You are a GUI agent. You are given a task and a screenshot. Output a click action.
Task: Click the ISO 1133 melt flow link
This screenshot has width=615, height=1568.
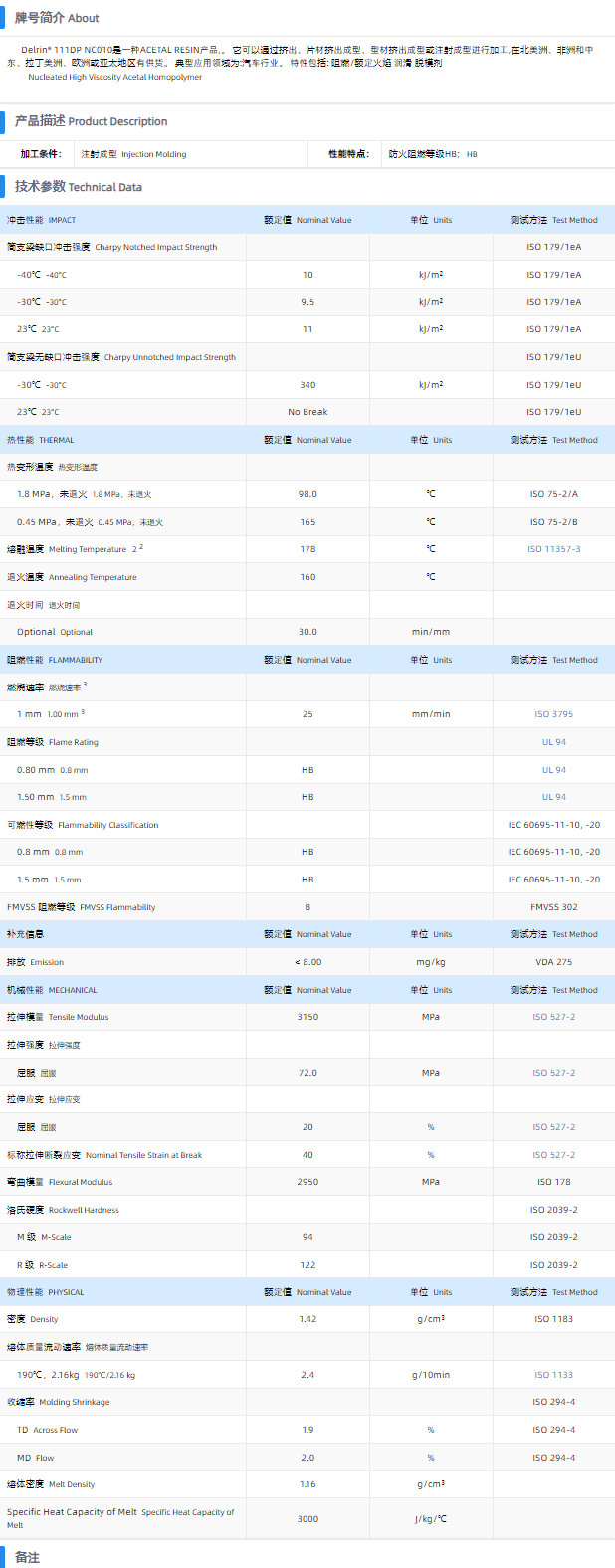553,1375
